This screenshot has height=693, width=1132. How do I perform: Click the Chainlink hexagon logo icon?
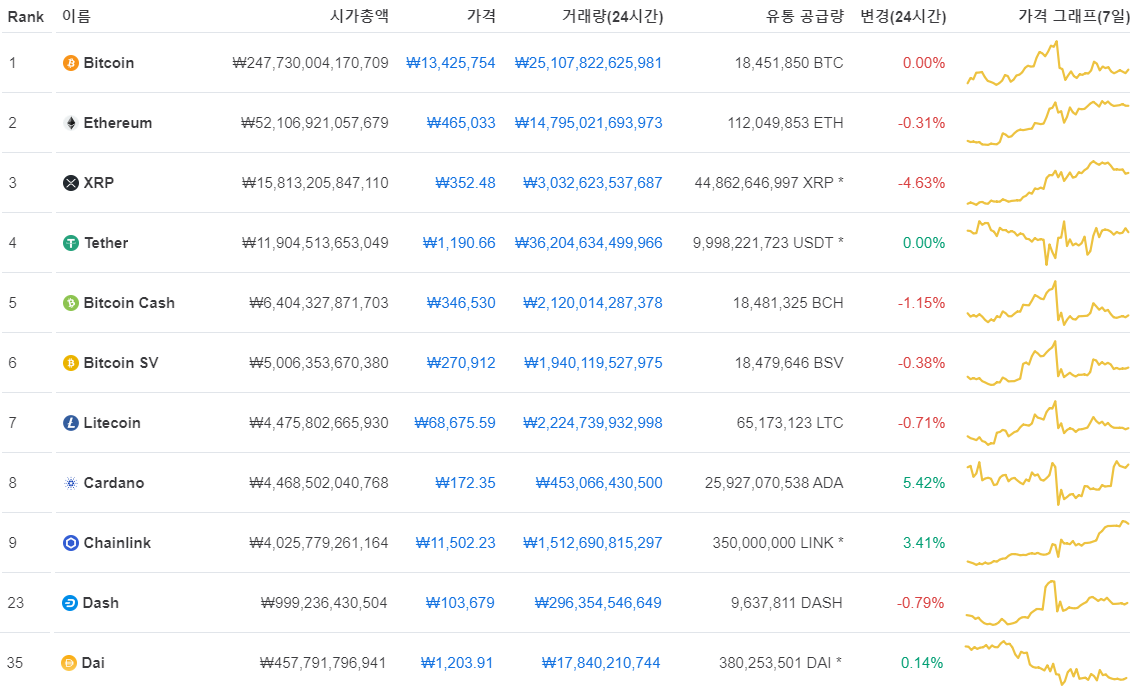(71, 543)
